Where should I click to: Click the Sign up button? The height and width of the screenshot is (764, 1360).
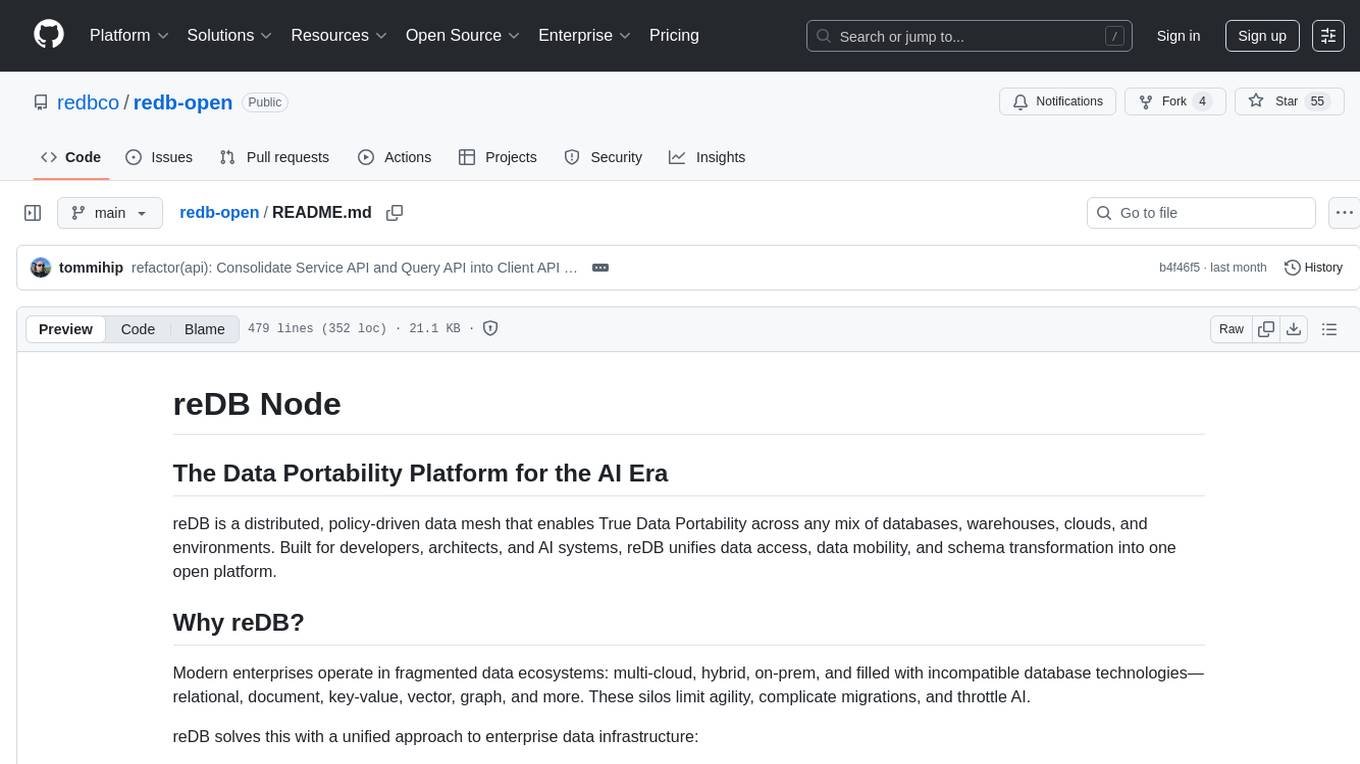(x=1262, y=36)
